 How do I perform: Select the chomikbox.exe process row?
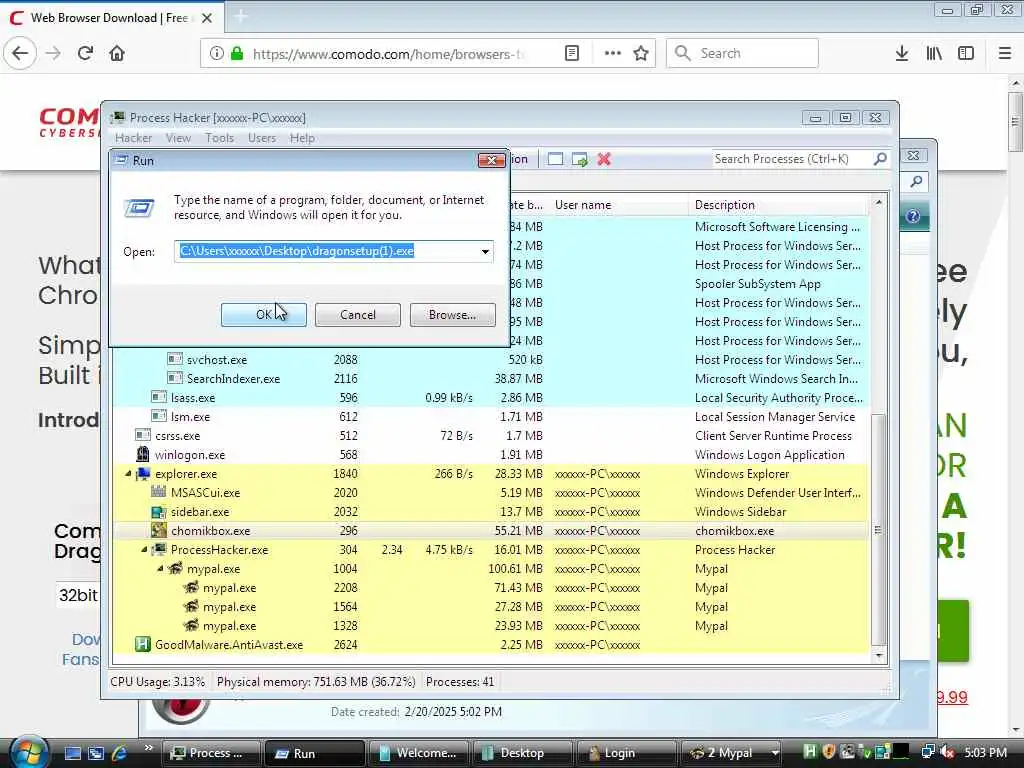[492, 531]
